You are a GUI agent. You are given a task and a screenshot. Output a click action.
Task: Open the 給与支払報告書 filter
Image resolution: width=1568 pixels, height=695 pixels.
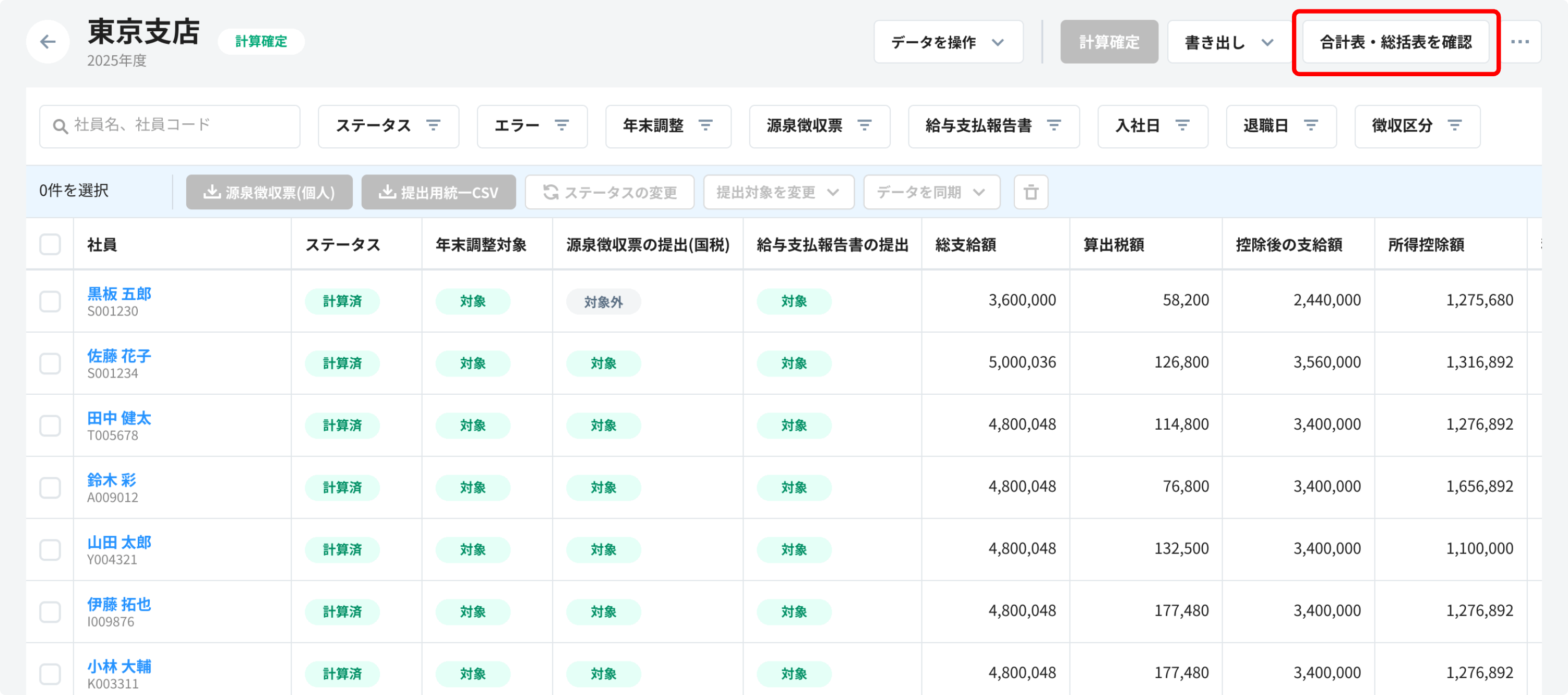993,126
